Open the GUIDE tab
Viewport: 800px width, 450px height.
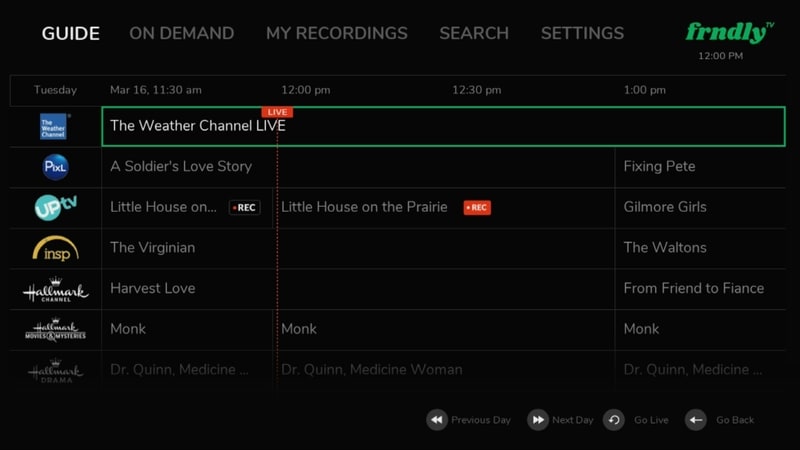(70, 34)
